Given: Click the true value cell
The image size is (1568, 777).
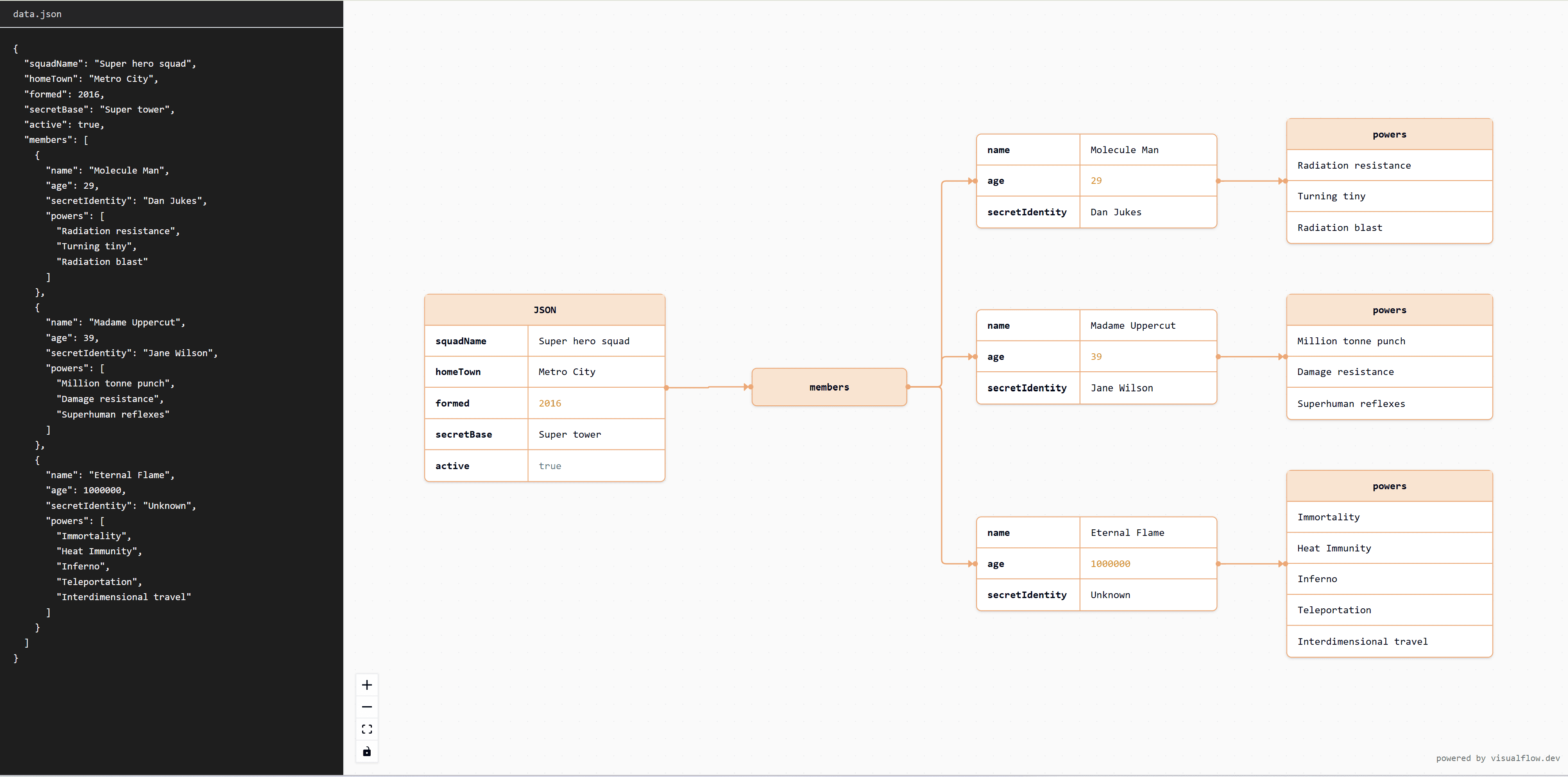Looking at the screenshot, I should 596,465.
